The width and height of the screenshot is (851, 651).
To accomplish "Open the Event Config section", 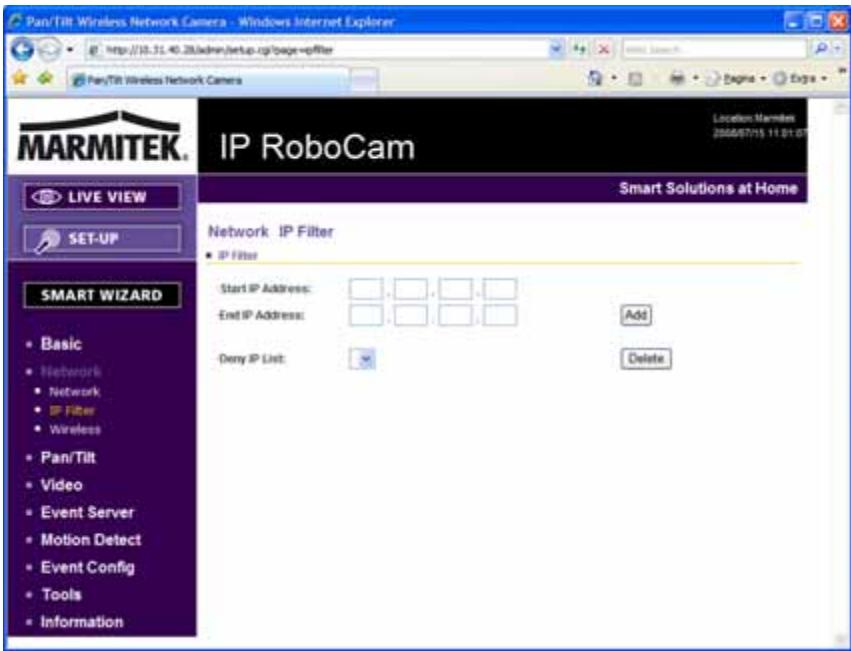I will [x=87, y=567].
